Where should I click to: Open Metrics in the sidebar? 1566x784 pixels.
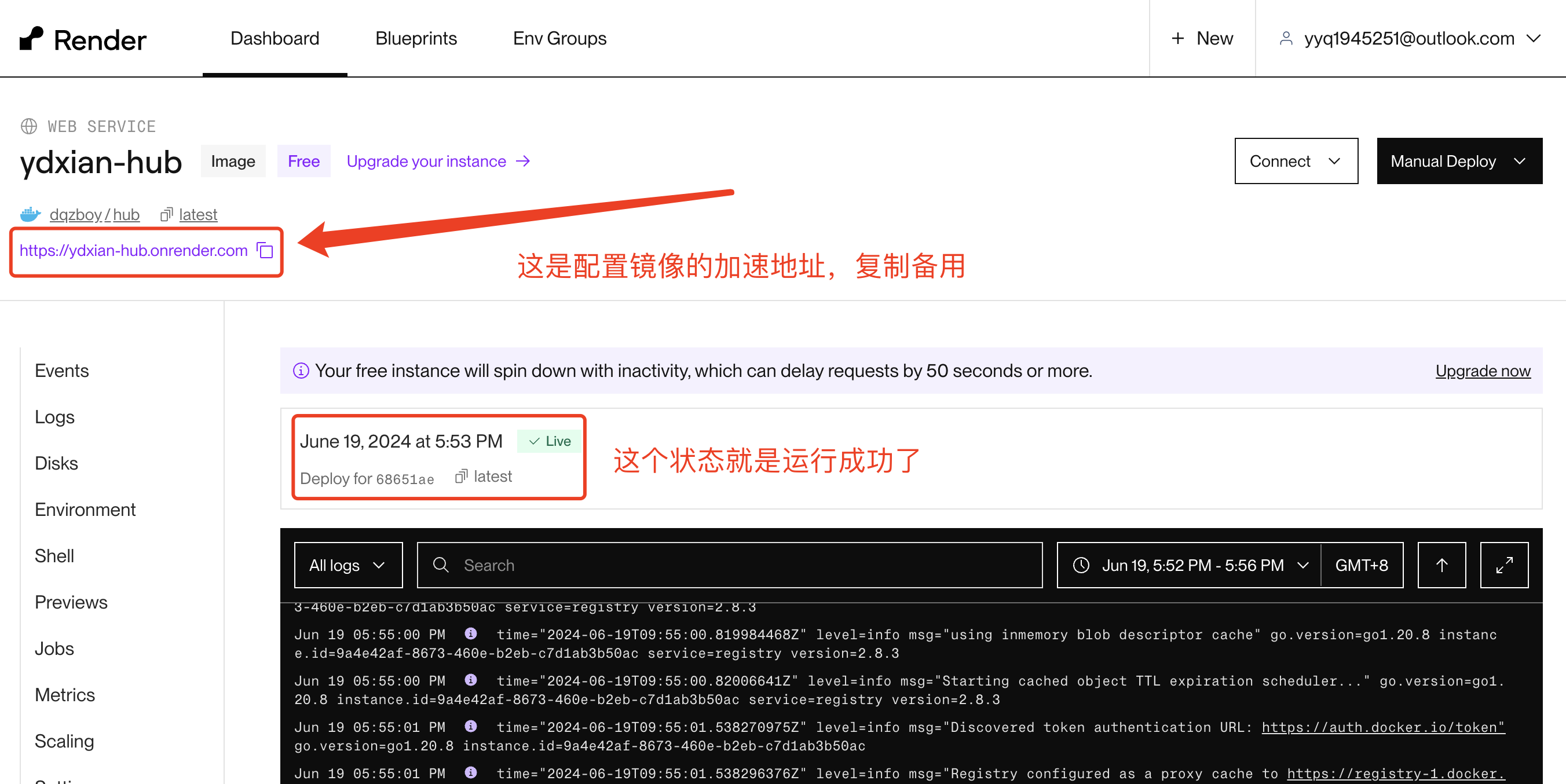[64, 695]
